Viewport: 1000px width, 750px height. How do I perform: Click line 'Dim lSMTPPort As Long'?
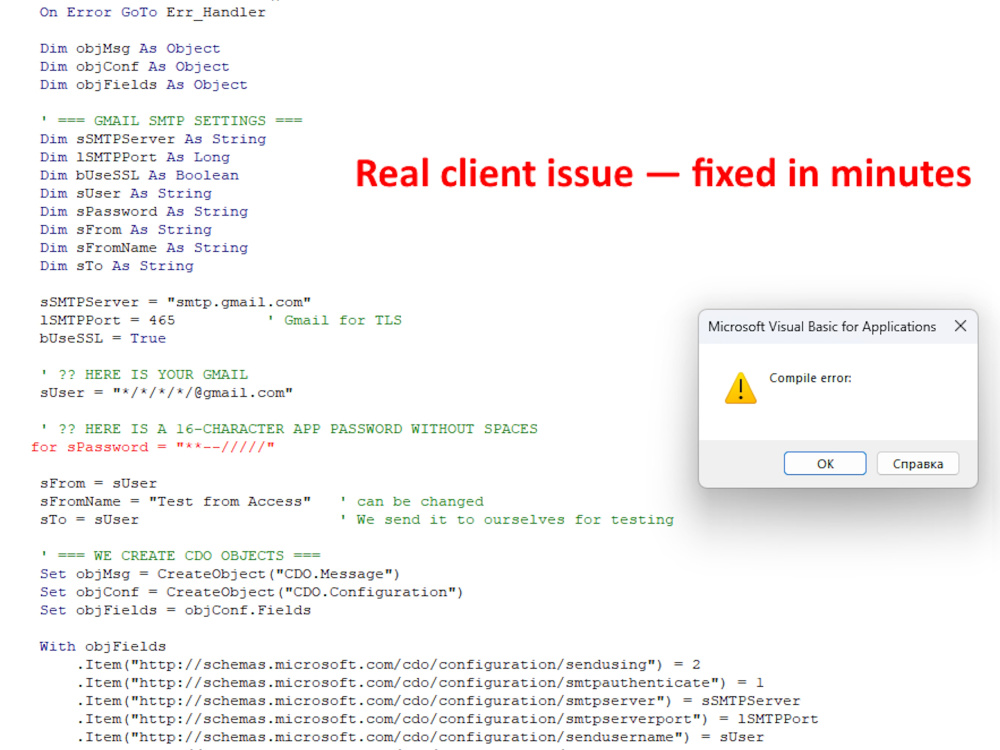tap(135, 157)
